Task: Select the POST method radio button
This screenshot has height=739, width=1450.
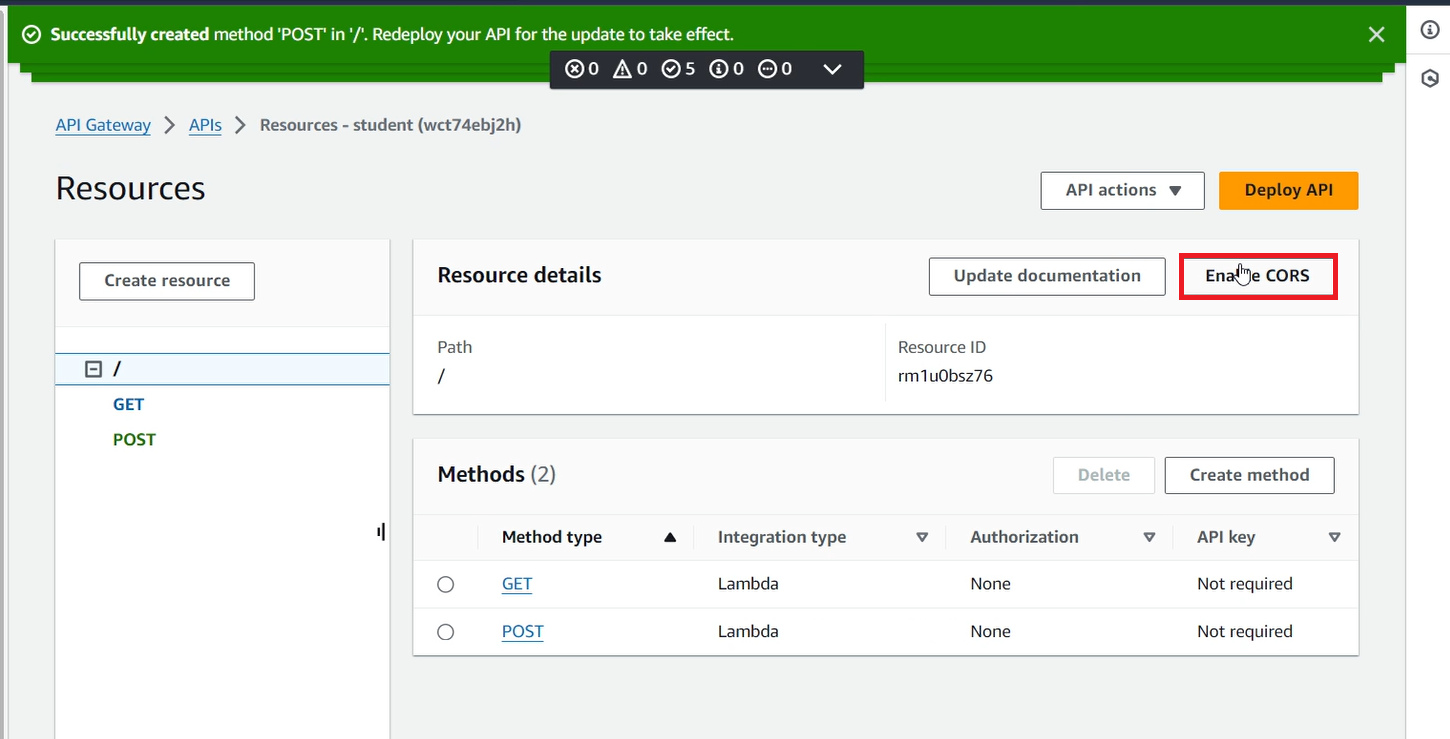Action: pyautogui.click(x=445, y=631)
